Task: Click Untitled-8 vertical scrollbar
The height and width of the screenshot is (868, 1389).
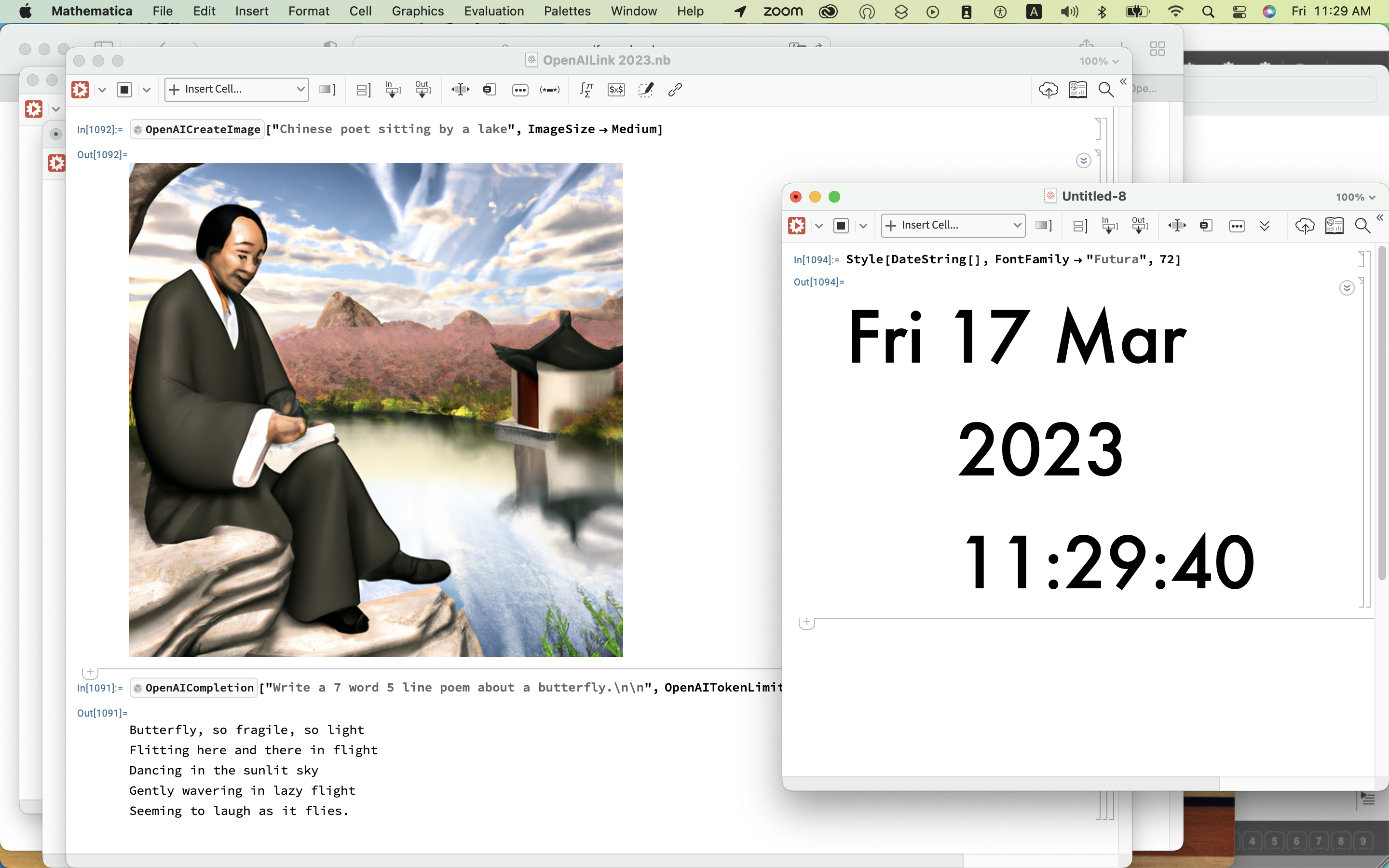Action: (x=1382, y=413)
